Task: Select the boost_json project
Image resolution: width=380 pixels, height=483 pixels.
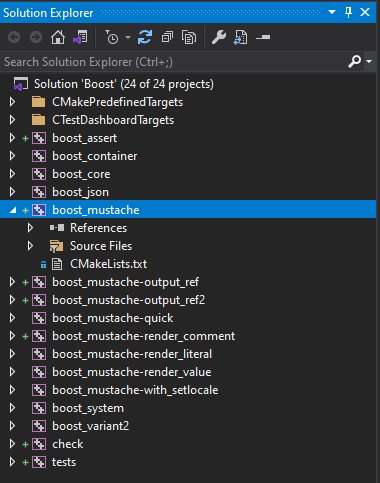Action: click(x=80, y=192)
